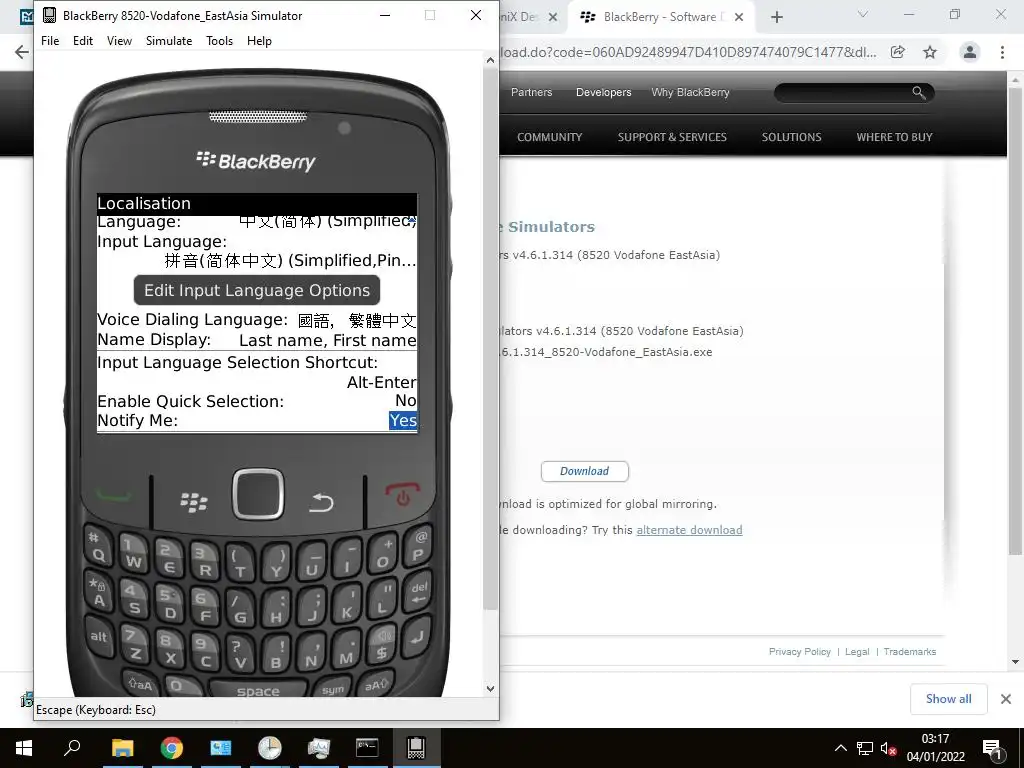1024x768 pixels.
Task: Click the BlackBerry menu key on the phone
Action: tap(193, 502)
